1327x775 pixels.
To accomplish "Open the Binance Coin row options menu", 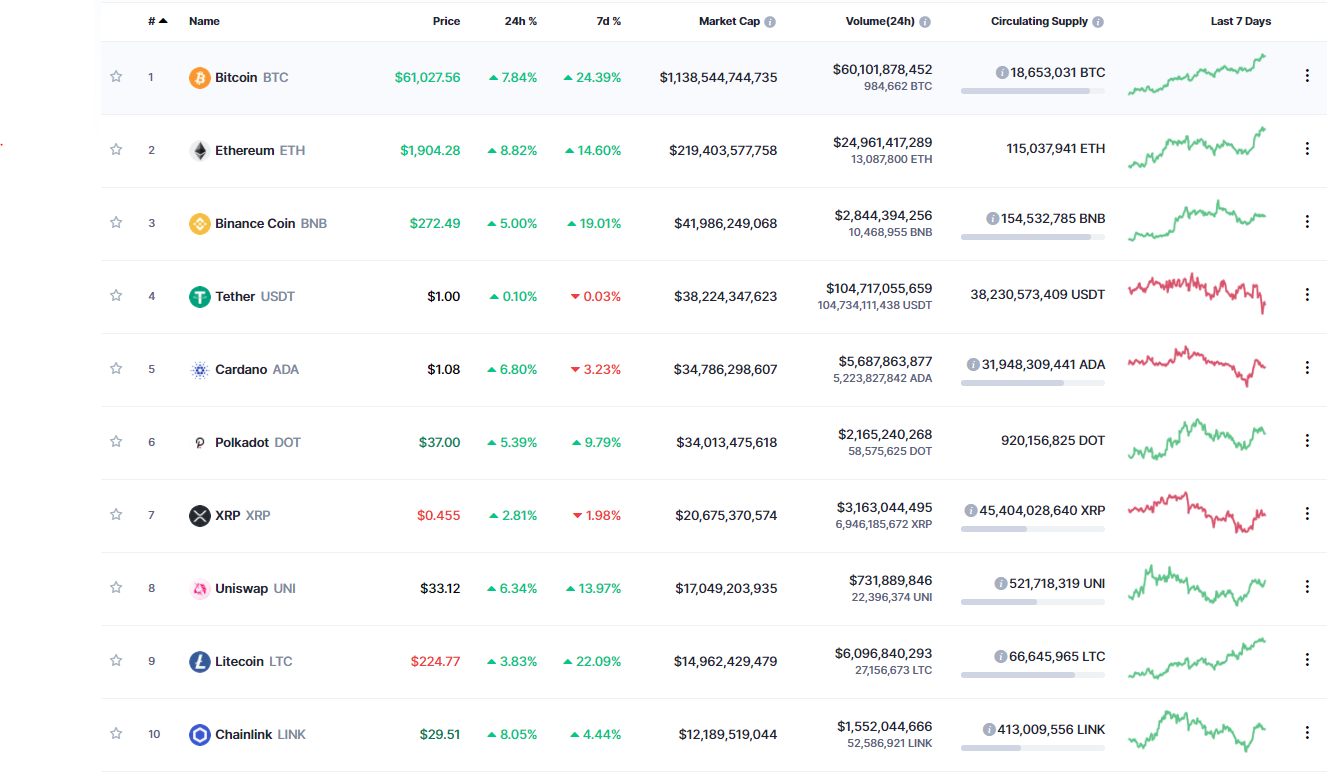I will click(x=1307, y=221).
